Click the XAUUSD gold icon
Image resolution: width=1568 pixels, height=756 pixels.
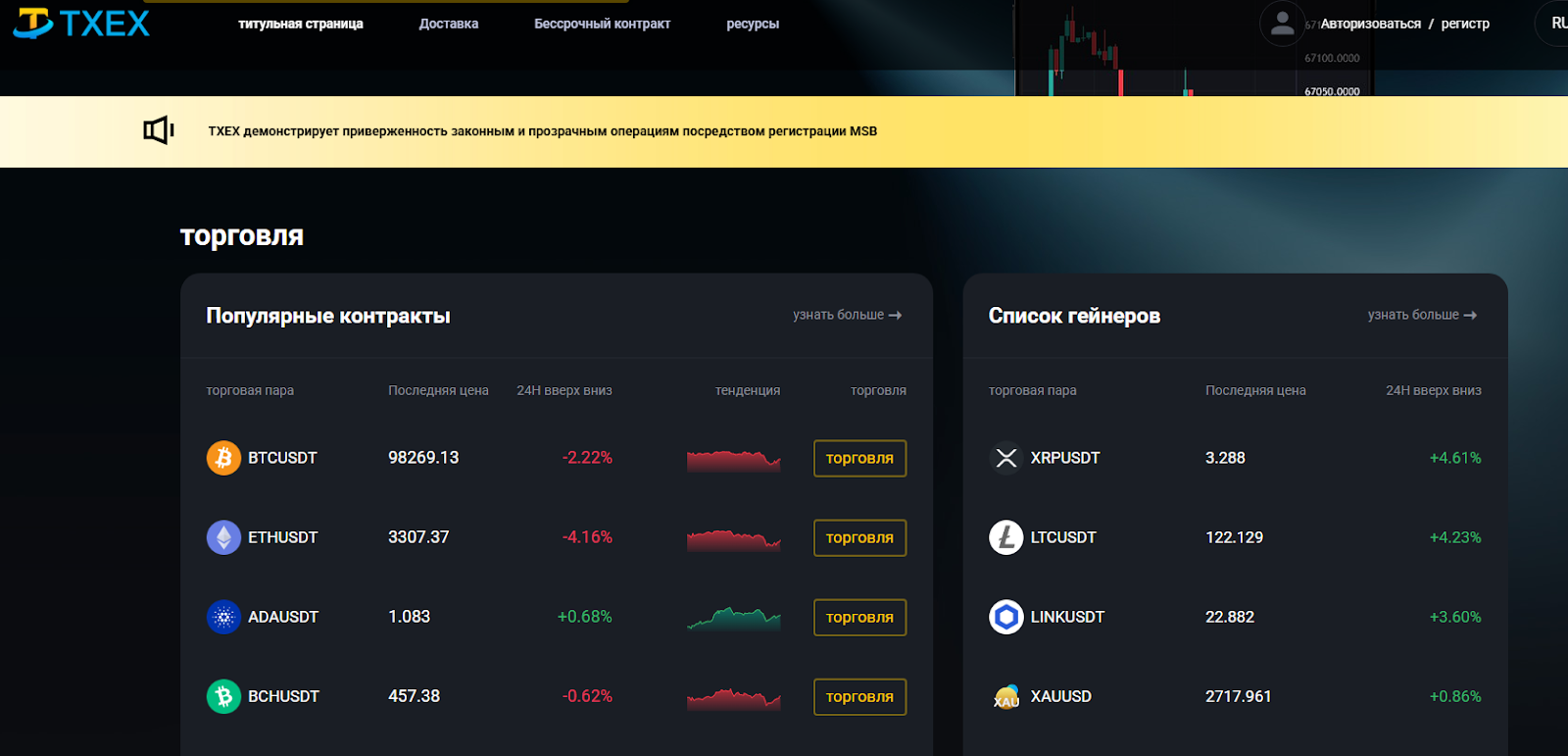[x=1006, y=696]
